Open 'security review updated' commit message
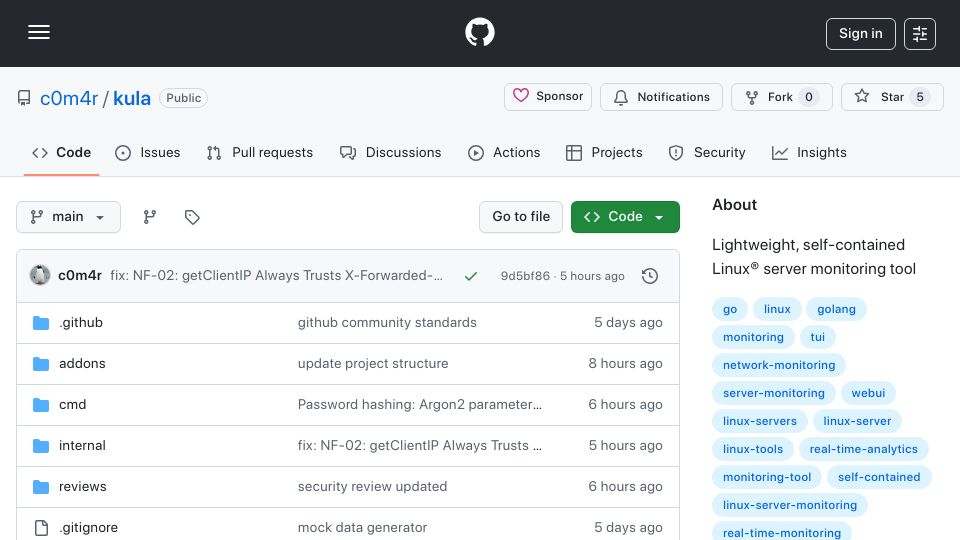960x540 pixels. pyautogui.click(x=372, y=487)
